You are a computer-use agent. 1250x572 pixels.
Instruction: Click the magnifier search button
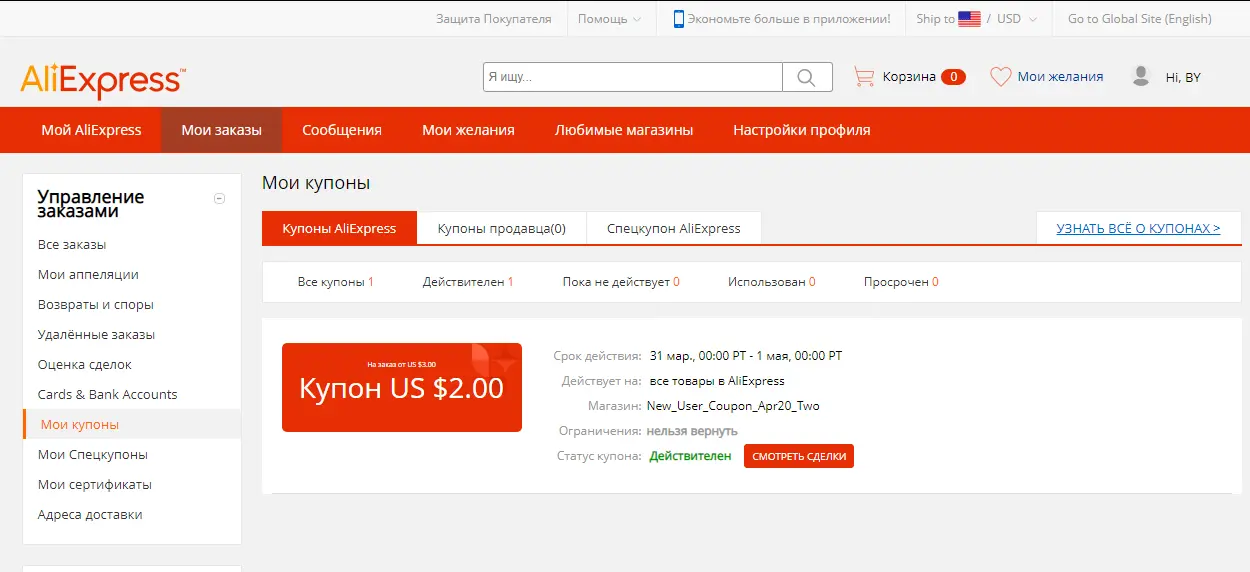(807, 77)
